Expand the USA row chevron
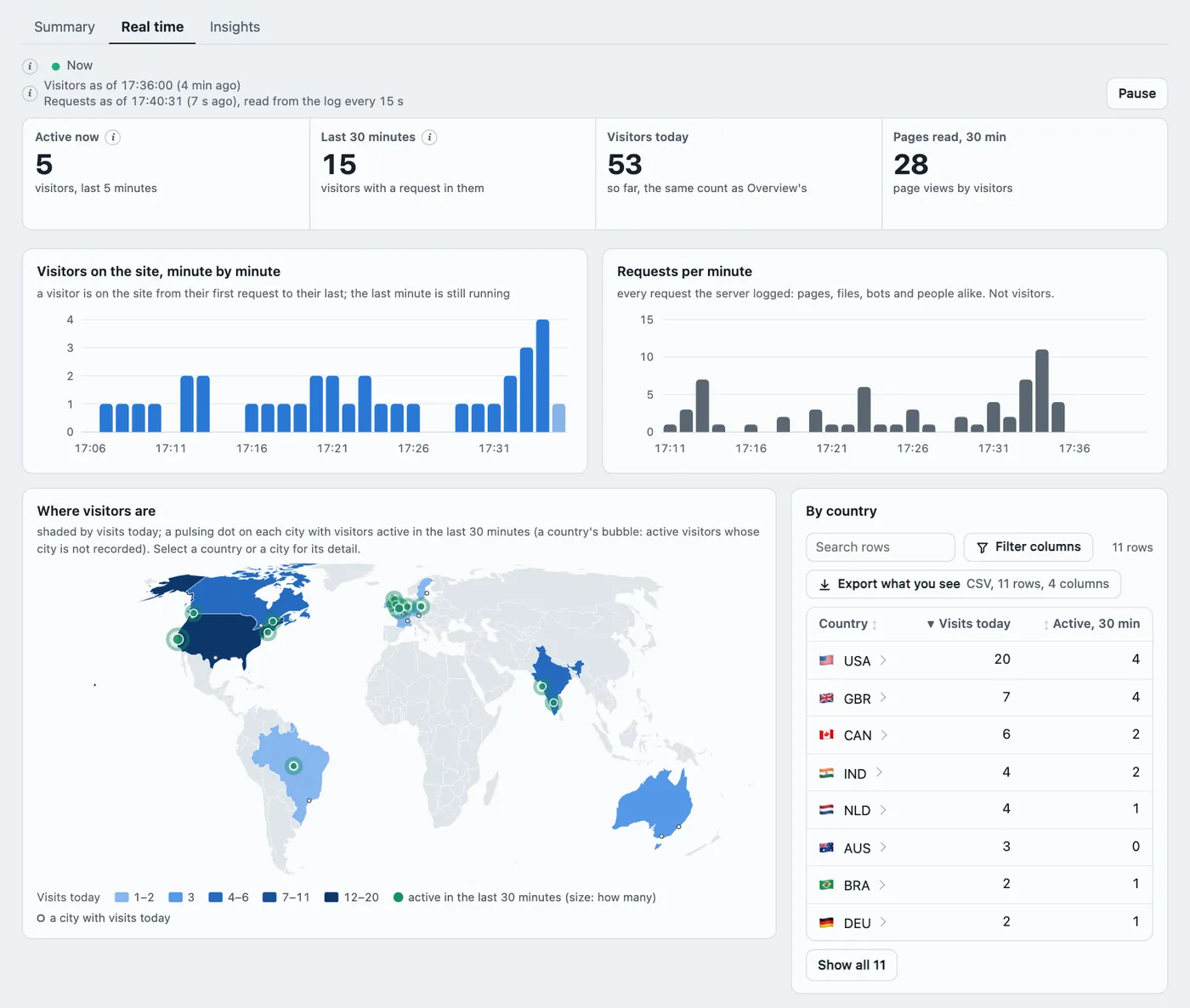Screen dimensions: 1190x1008 [x=883, y=660]
